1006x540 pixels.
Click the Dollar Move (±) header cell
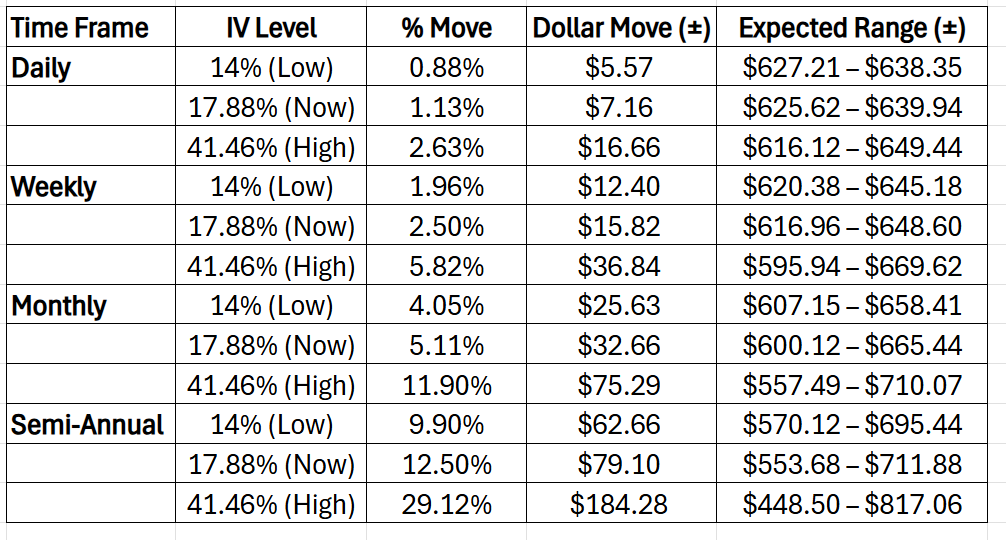621,28
